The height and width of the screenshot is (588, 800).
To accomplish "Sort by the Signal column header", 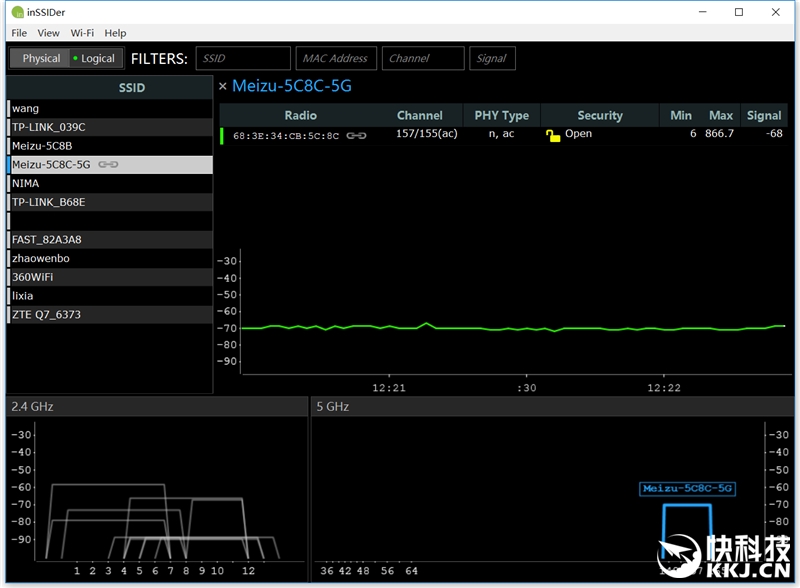I will [764, 115].
